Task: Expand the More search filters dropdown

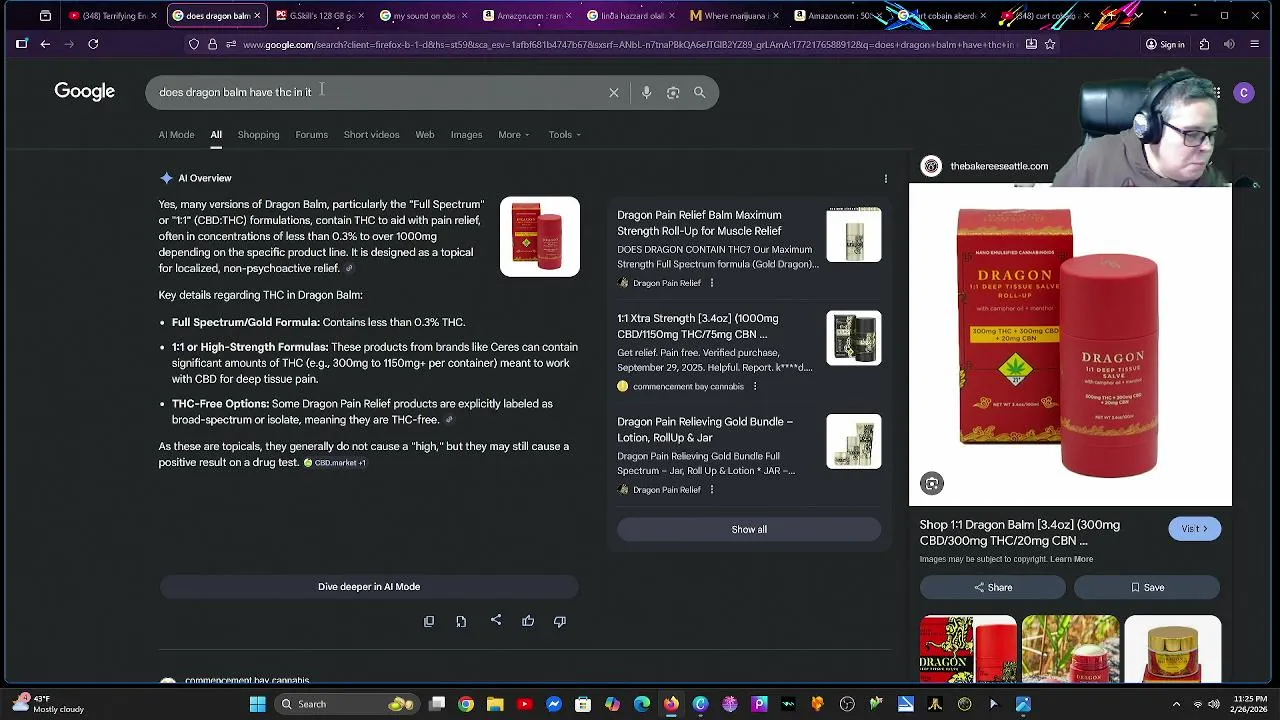Action: (x=514, y=135)
